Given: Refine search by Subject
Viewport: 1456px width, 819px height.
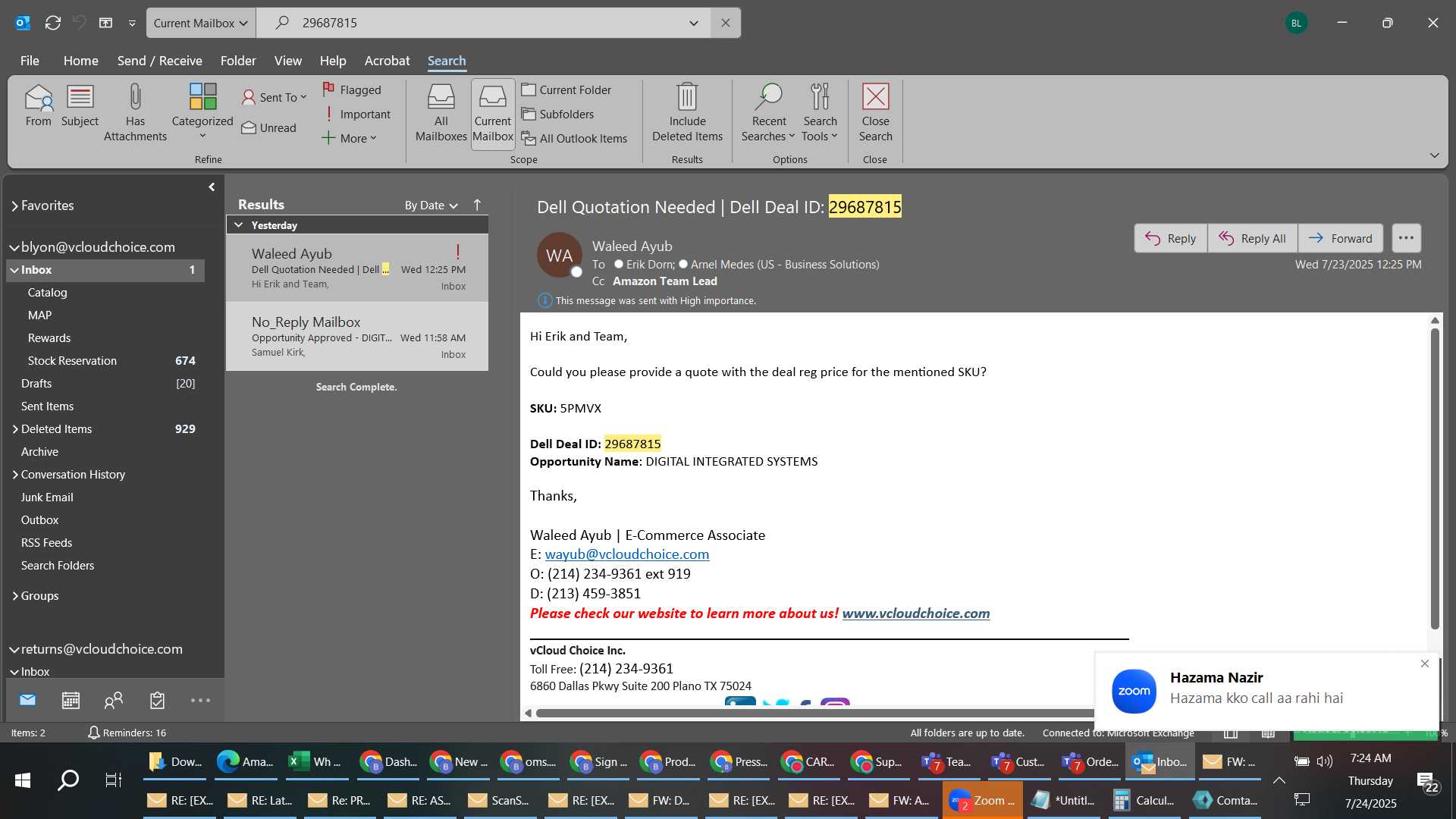Looking at the screenshot, I should tap(80, 105).
